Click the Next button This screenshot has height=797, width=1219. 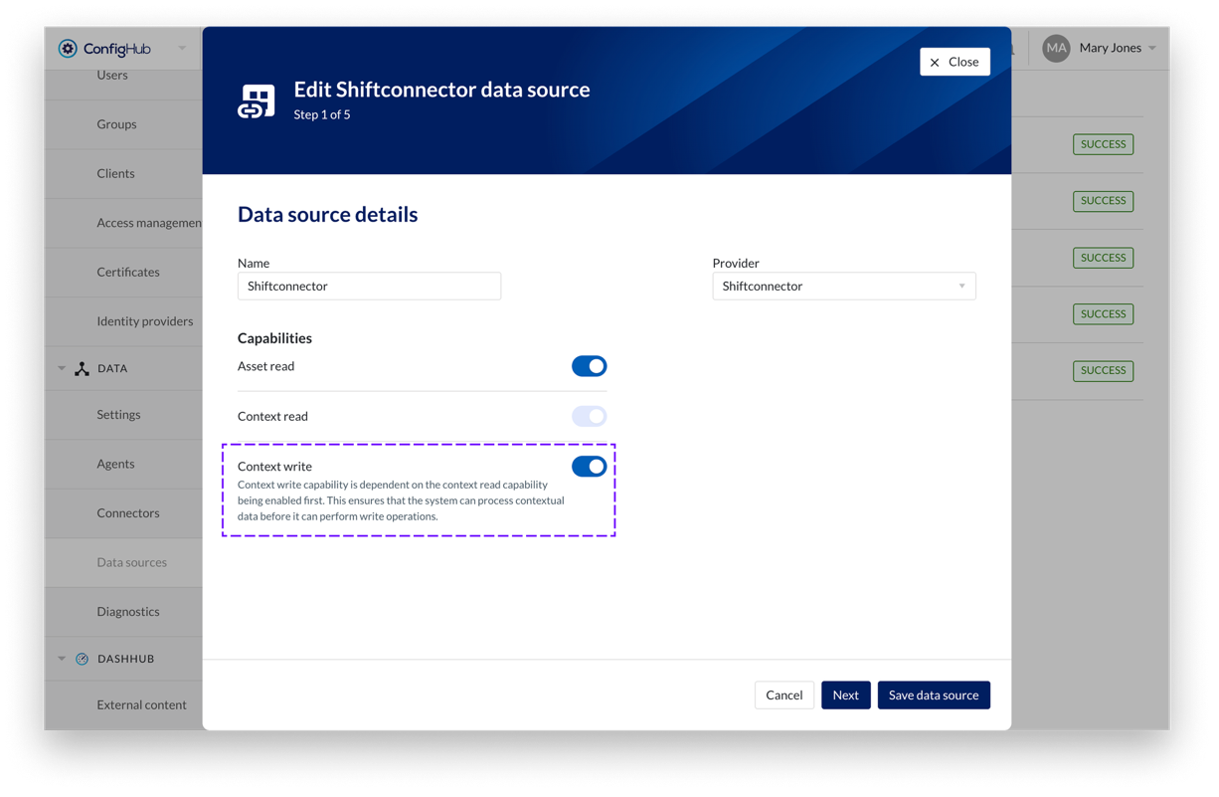pos(845,695)
